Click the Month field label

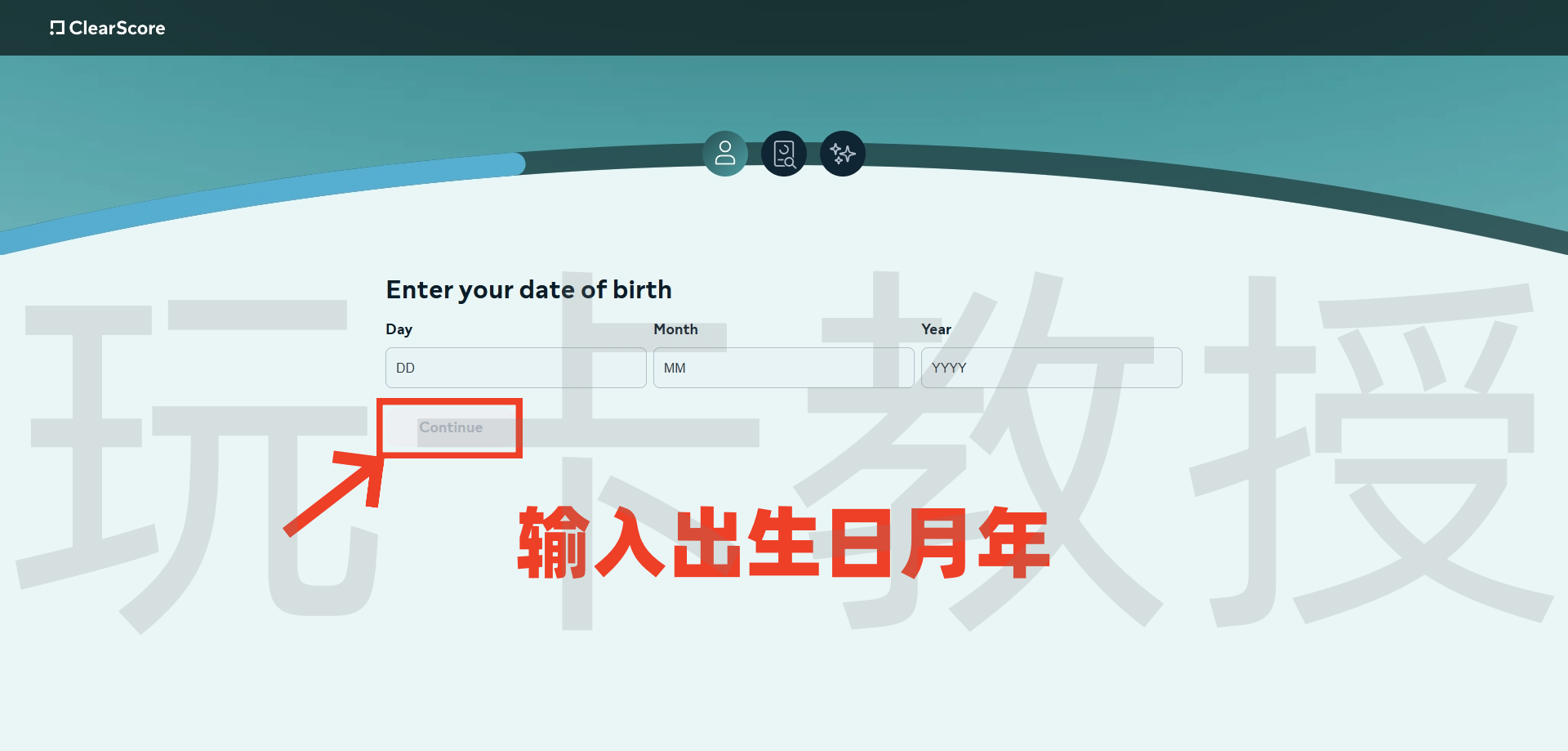675,329
